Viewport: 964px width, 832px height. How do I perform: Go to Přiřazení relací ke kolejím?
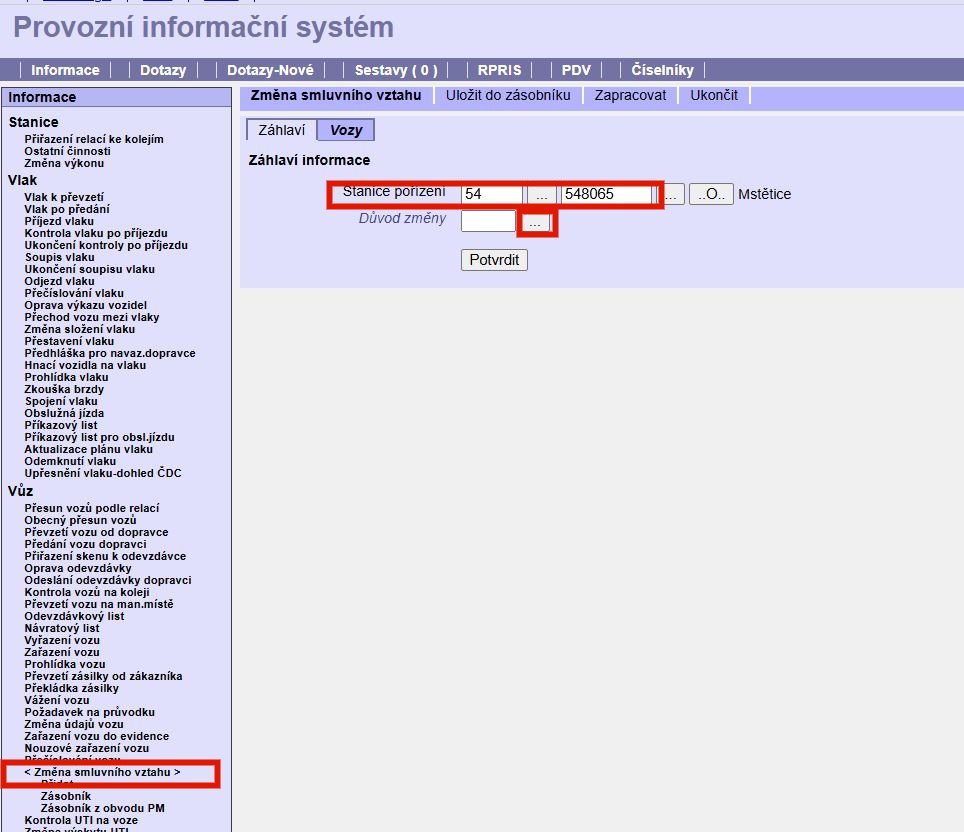pos(94,139)
